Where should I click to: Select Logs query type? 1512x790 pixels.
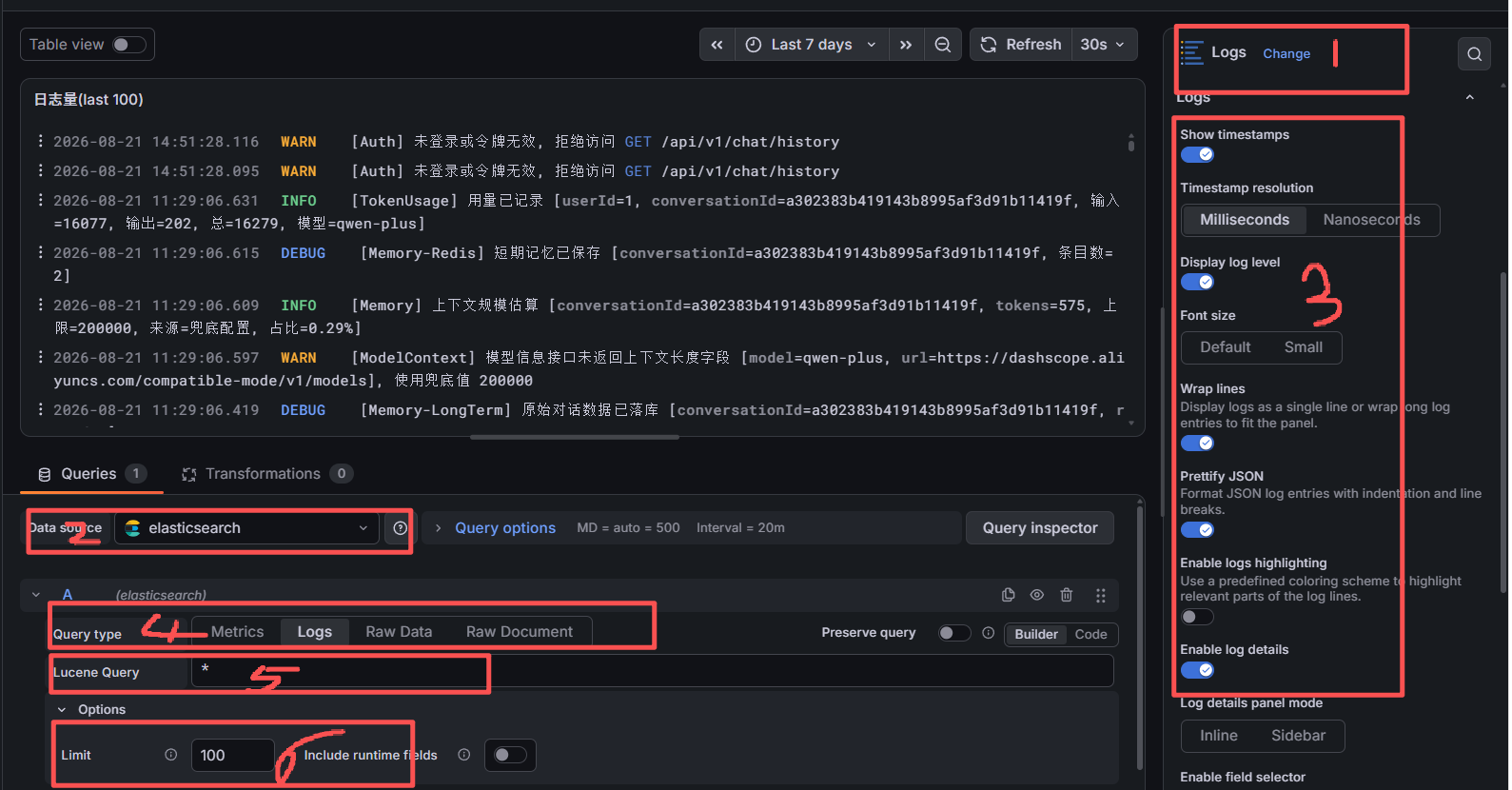(x=315, y=632)
